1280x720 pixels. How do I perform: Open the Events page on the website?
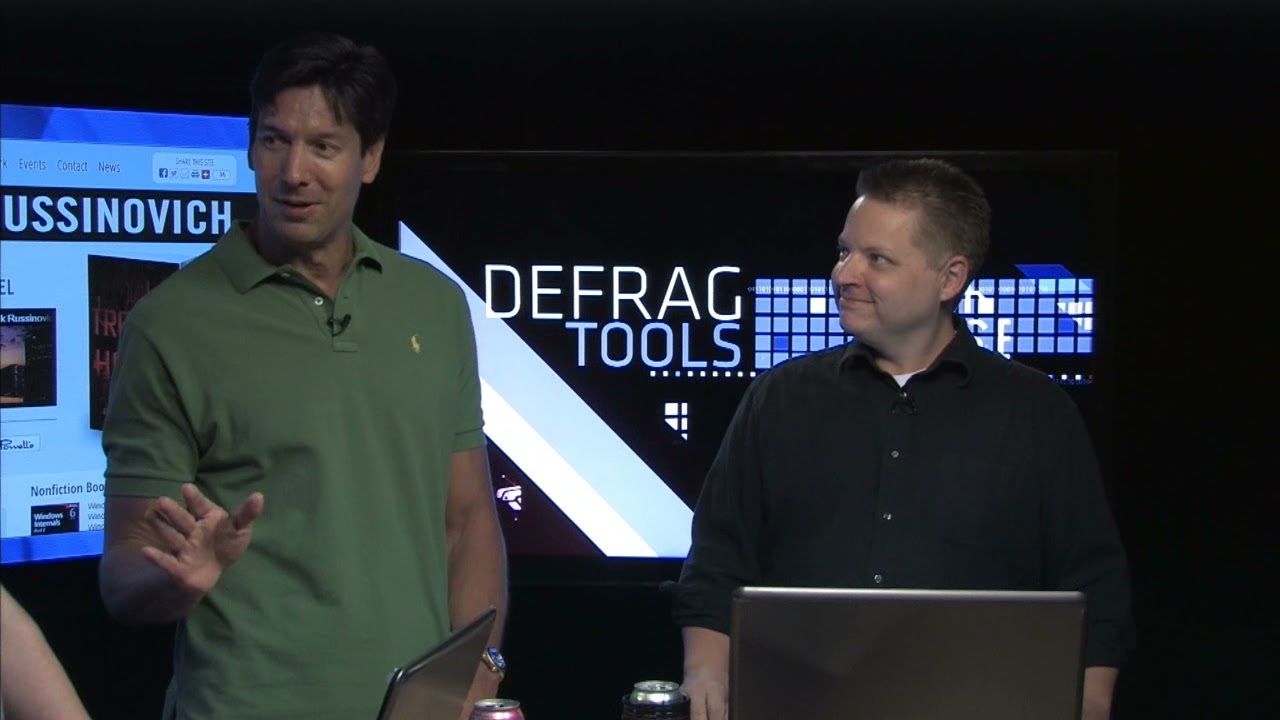[32, 165]
